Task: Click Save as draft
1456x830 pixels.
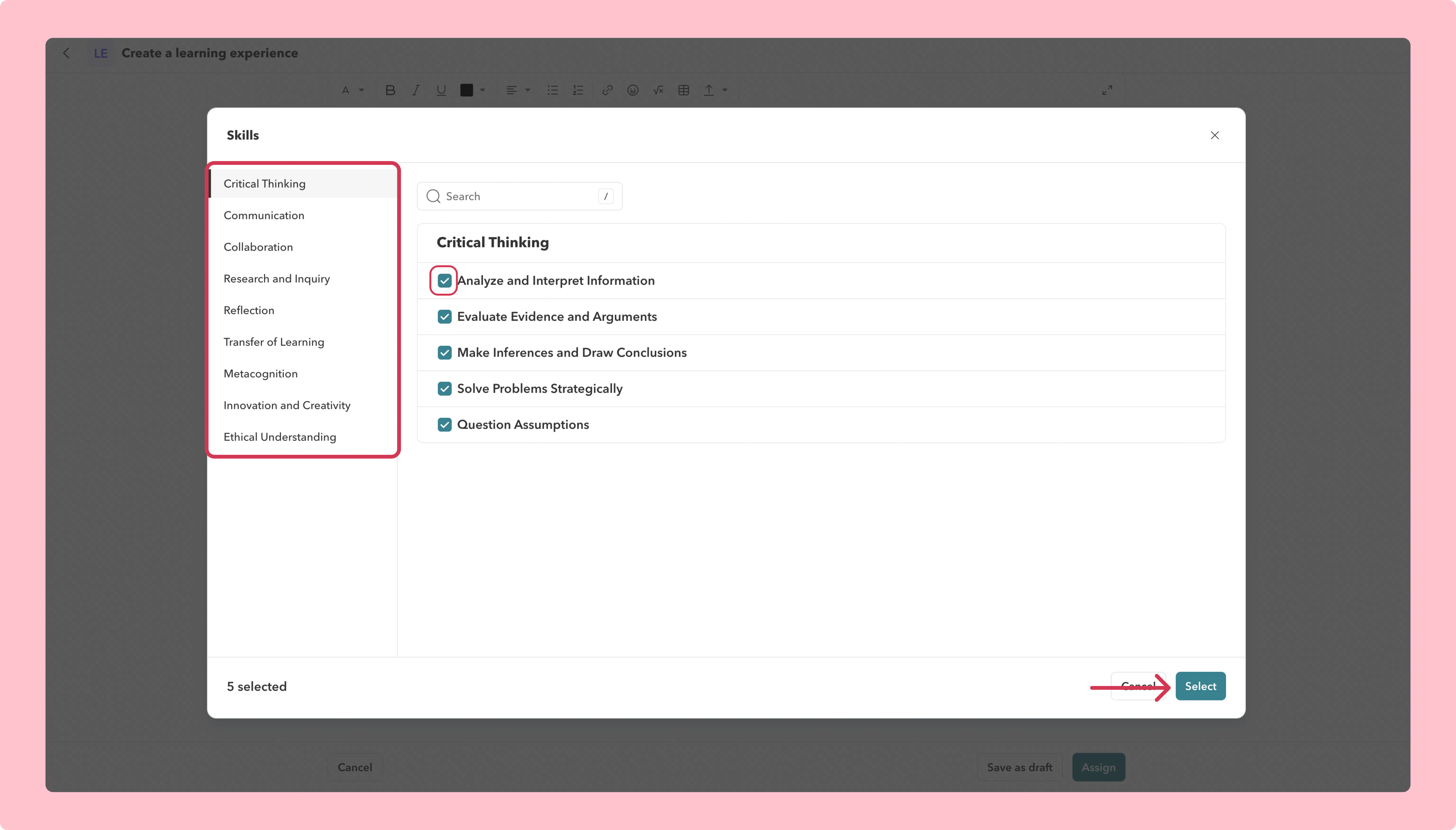Action: tap(1020, 767)
